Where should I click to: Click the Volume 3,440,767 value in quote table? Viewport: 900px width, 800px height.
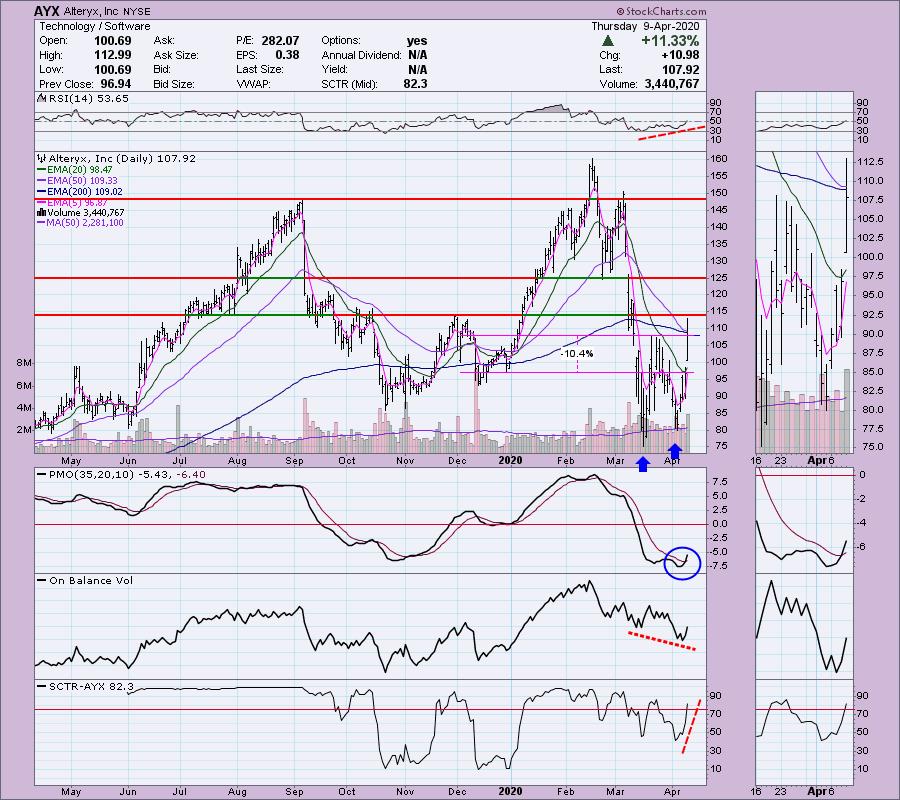(x=672, y=84)
